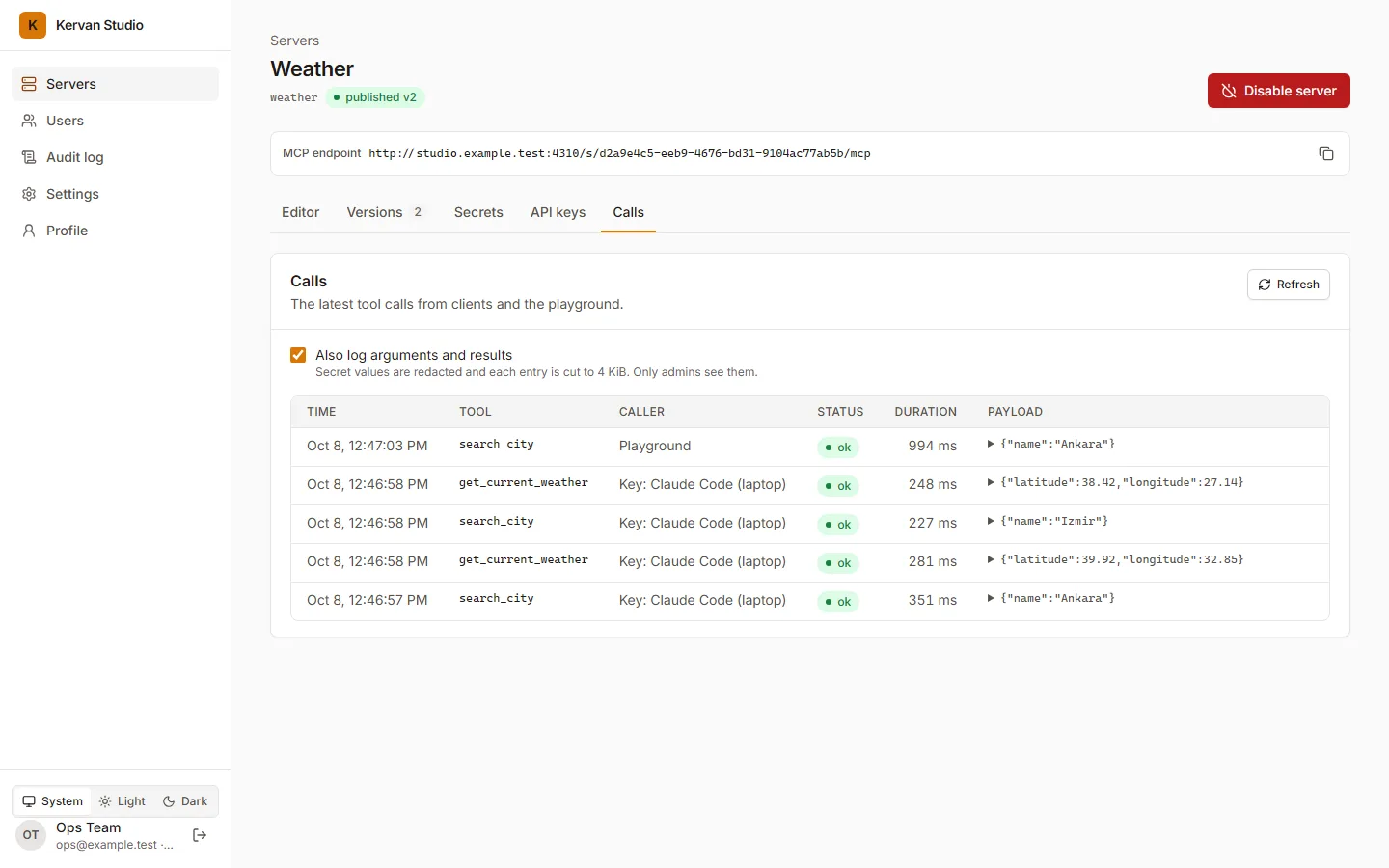
Task: Click the OT user avatar
Action: pyautogui.click(x=31, y=835)
